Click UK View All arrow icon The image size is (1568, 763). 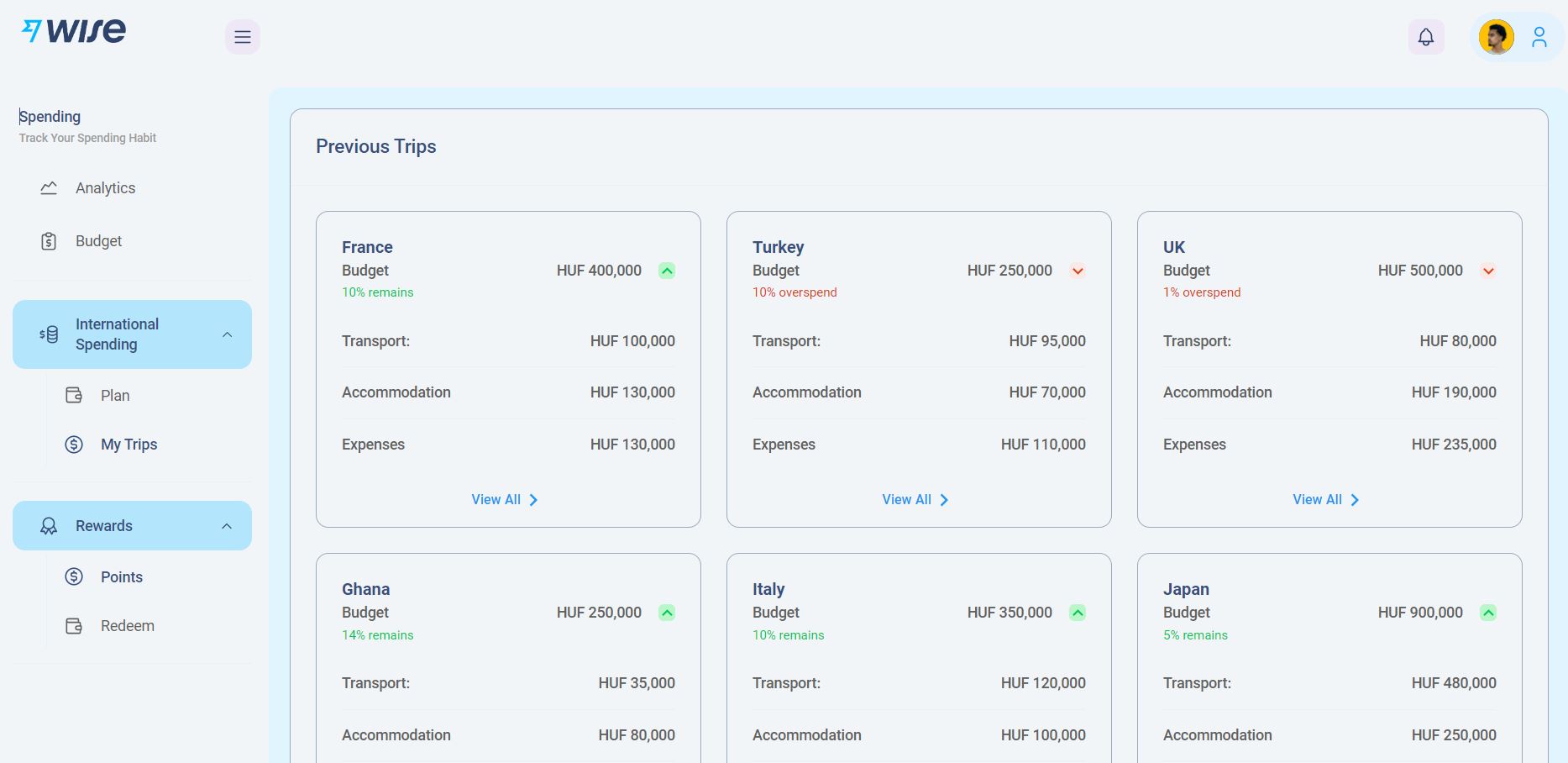tap(1355, 500)
